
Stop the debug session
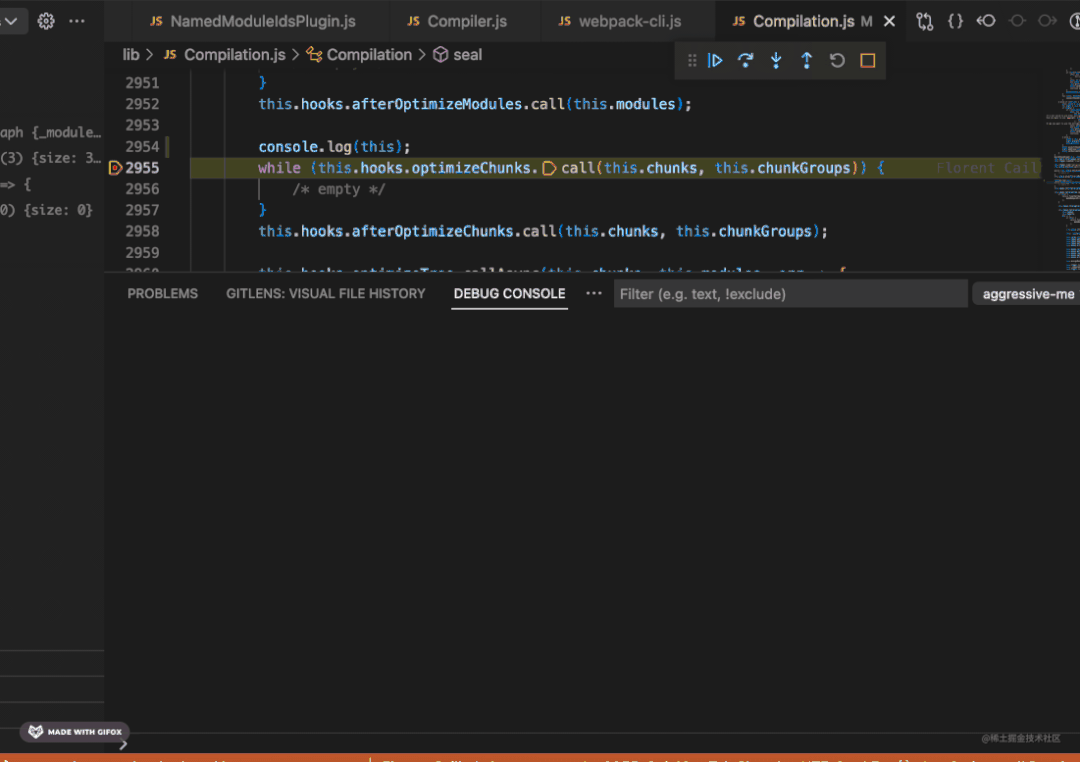tap(868, 61)
